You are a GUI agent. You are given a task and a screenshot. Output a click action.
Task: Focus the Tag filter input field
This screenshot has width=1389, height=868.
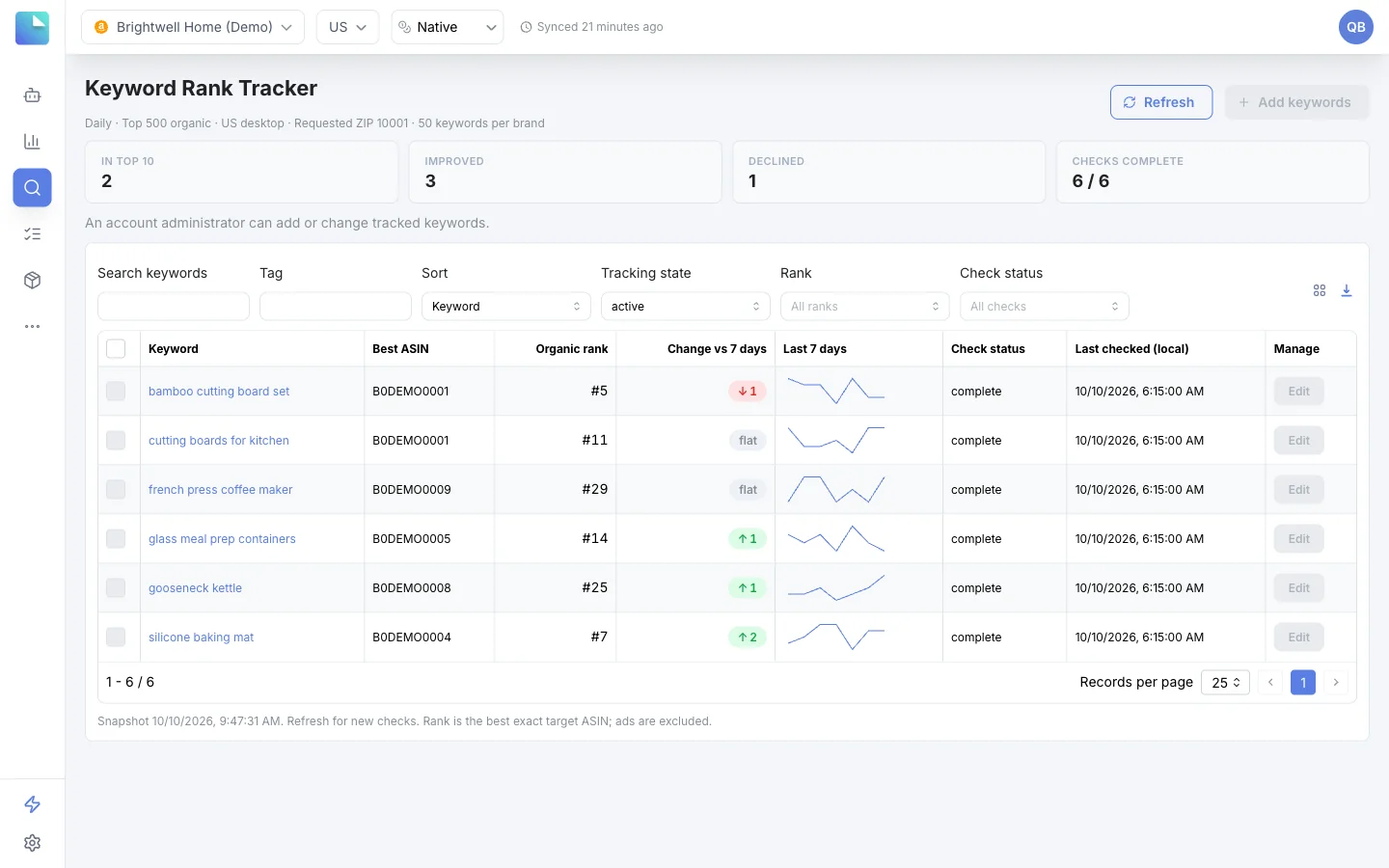336,306
